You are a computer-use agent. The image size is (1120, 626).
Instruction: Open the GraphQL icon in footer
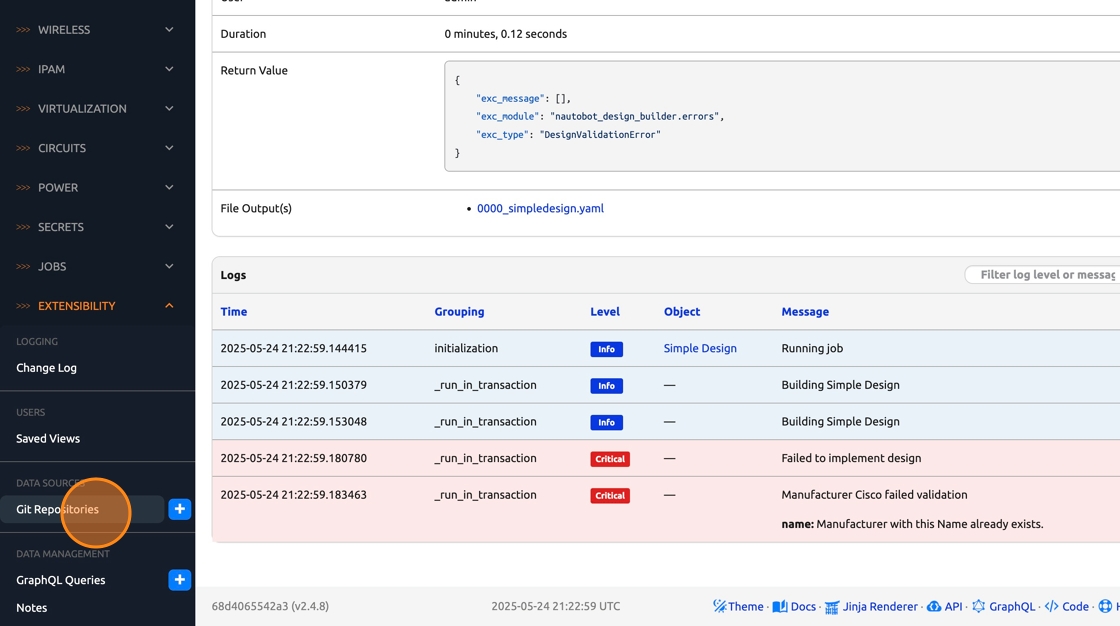coord(978,606)
